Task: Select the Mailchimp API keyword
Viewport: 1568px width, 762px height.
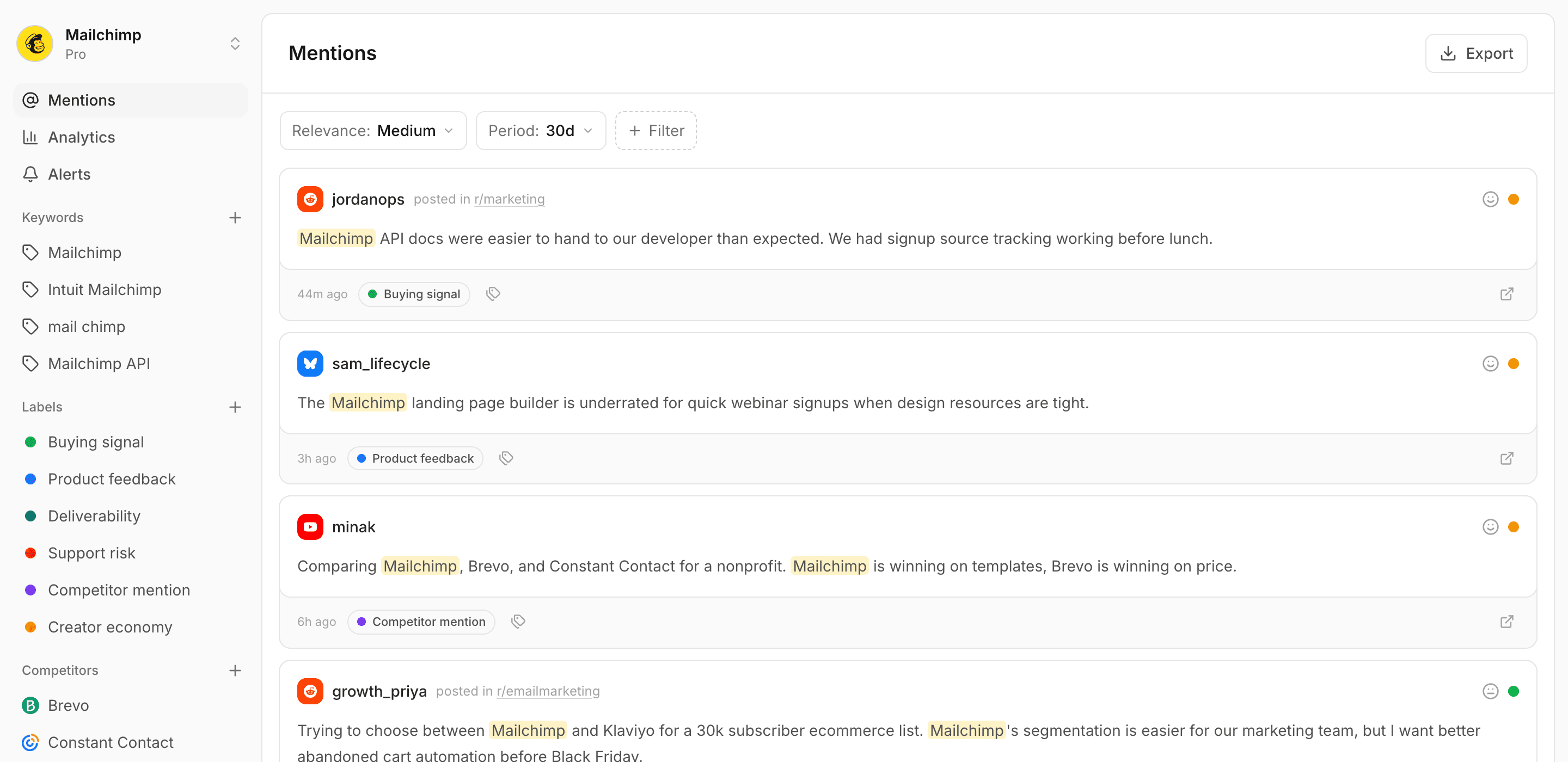Action: (130, 364)
